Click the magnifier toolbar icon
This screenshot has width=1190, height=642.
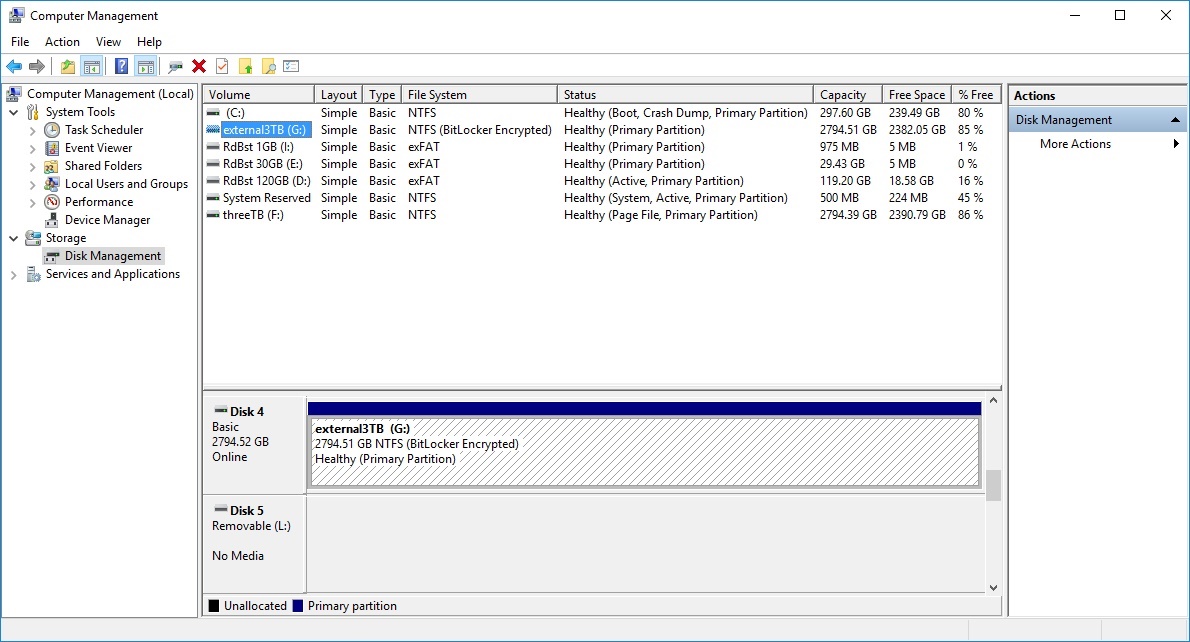pyautogui.click(x=176, y=66)
